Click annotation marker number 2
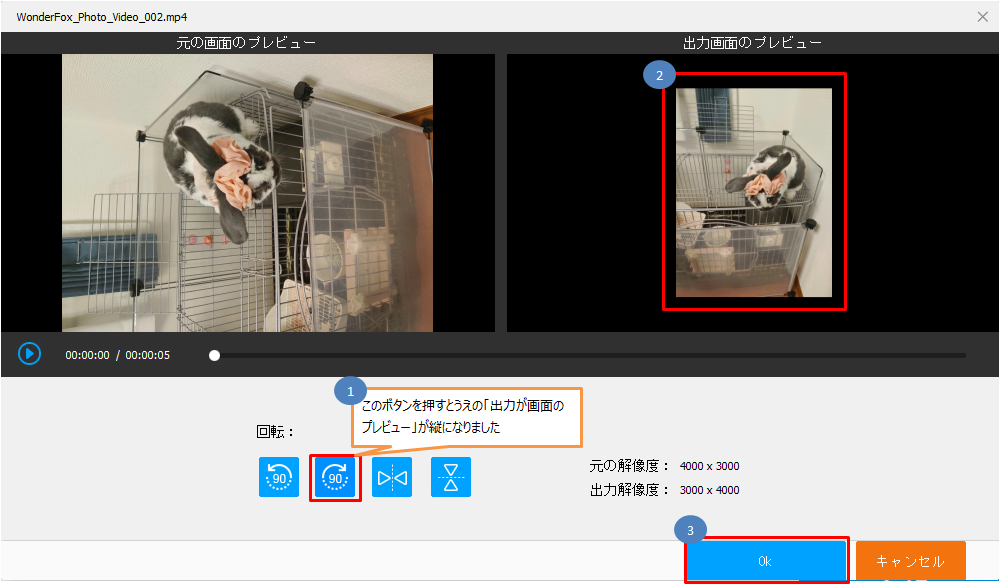The image size is (999, 586). pyautogui.click(x=660, y=74)
